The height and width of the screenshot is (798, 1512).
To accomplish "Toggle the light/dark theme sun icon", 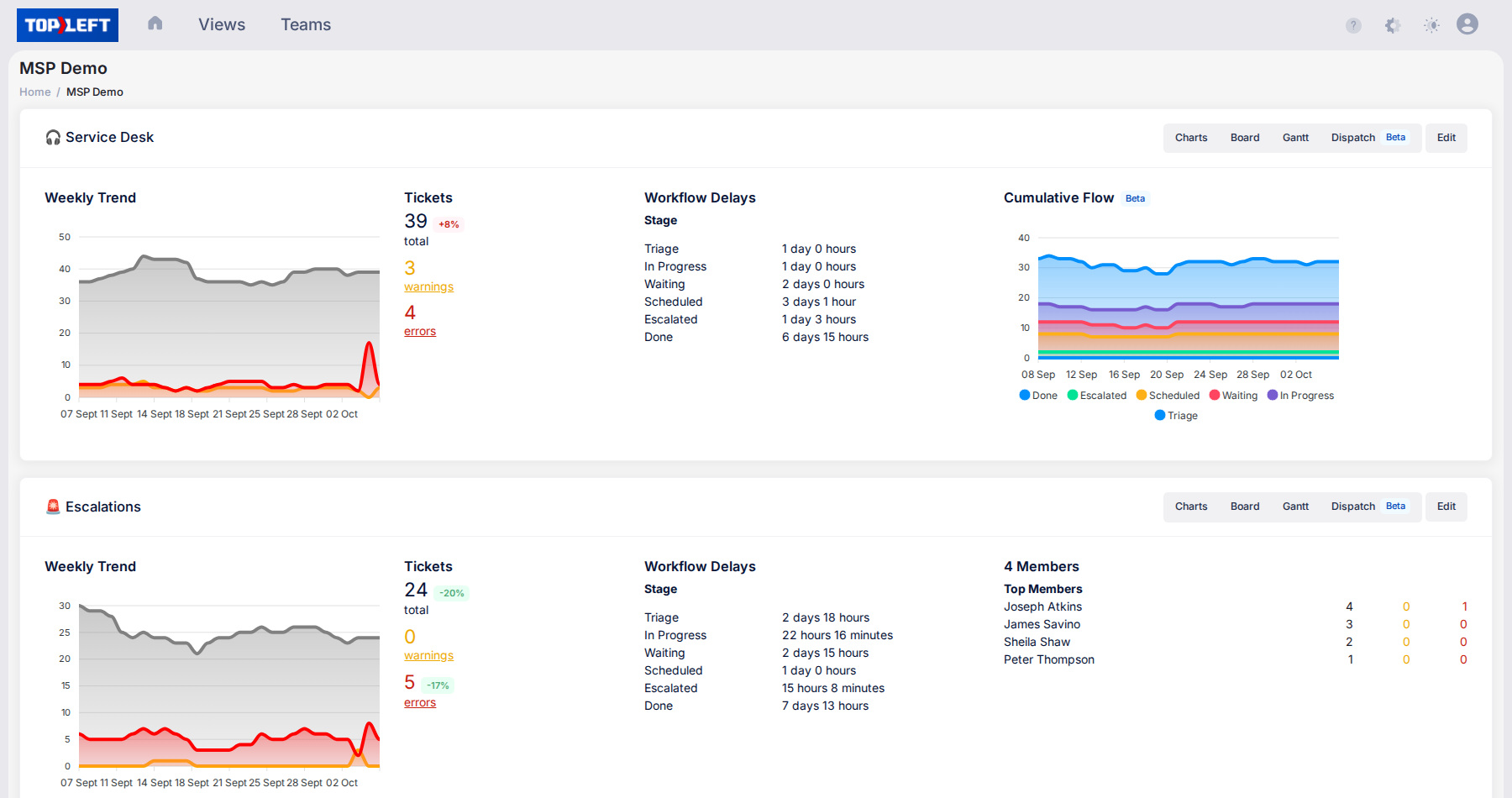I will pos(1432,25).
